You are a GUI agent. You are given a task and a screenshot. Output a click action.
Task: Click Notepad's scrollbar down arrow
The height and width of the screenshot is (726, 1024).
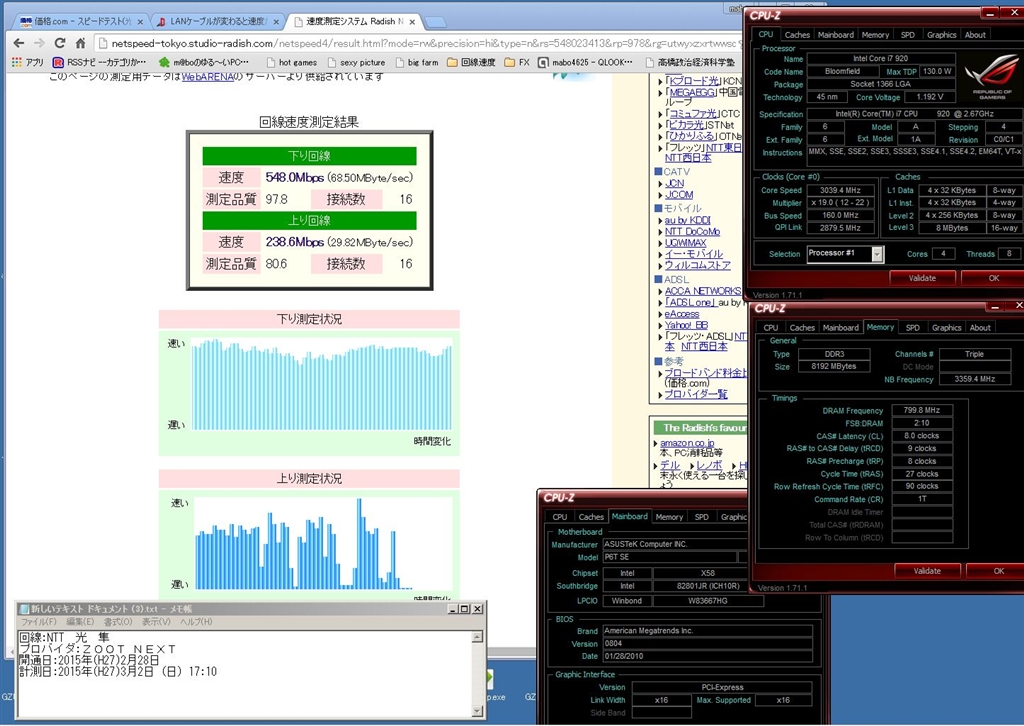[477, 710]
